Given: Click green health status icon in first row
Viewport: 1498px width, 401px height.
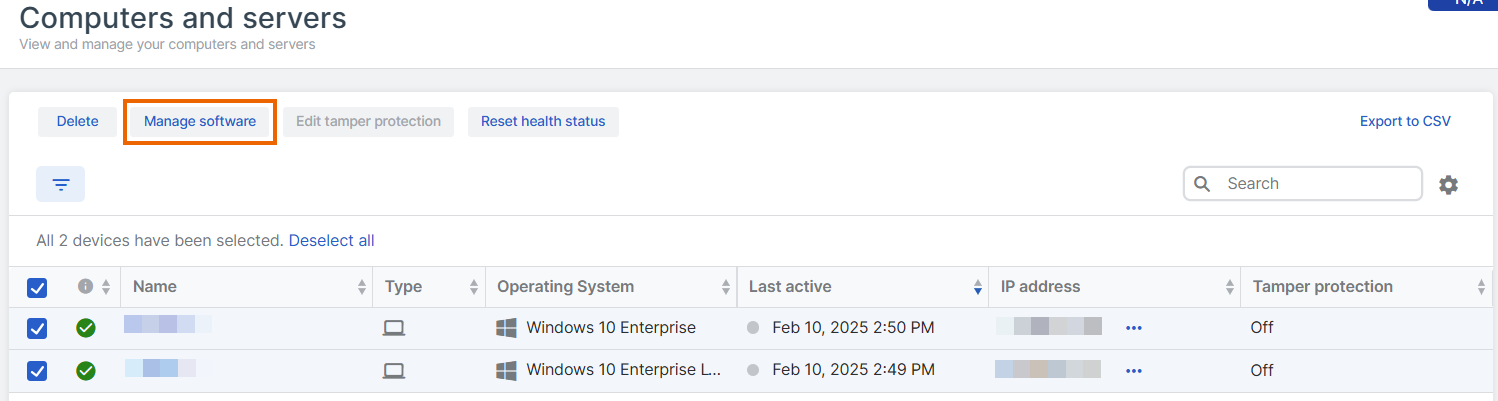Looking at the screenshot, I should 86,328.
